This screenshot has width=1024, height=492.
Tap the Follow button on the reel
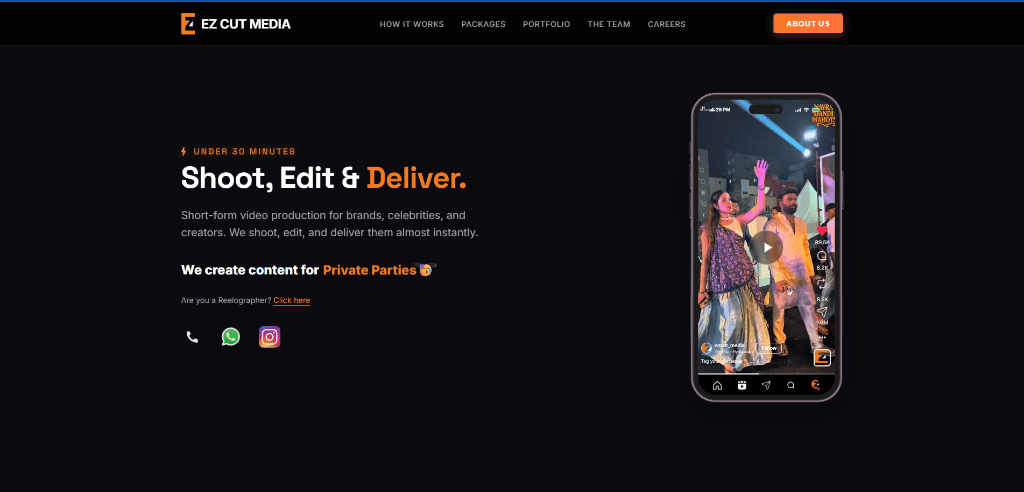point(769,348)
